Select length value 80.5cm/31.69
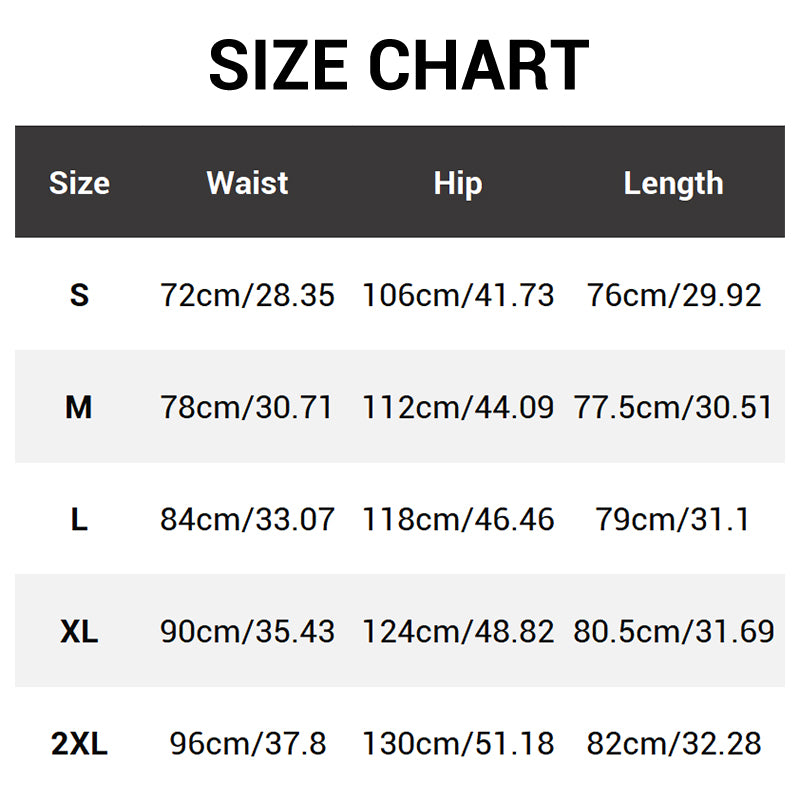This screenshot has height=800, width=800. click(673, 631)
